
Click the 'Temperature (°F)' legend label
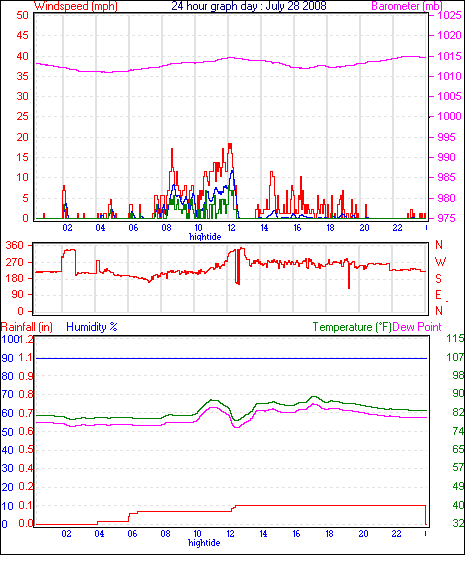(x=352, y=327)
